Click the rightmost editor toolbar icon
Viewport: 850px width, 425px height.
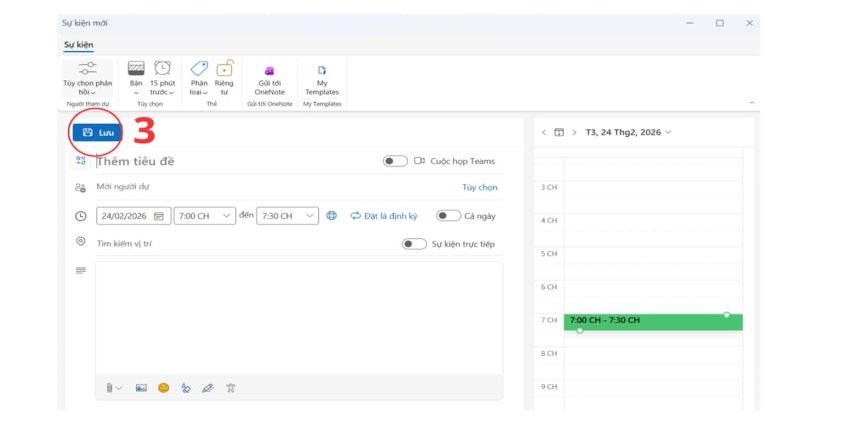230,388
